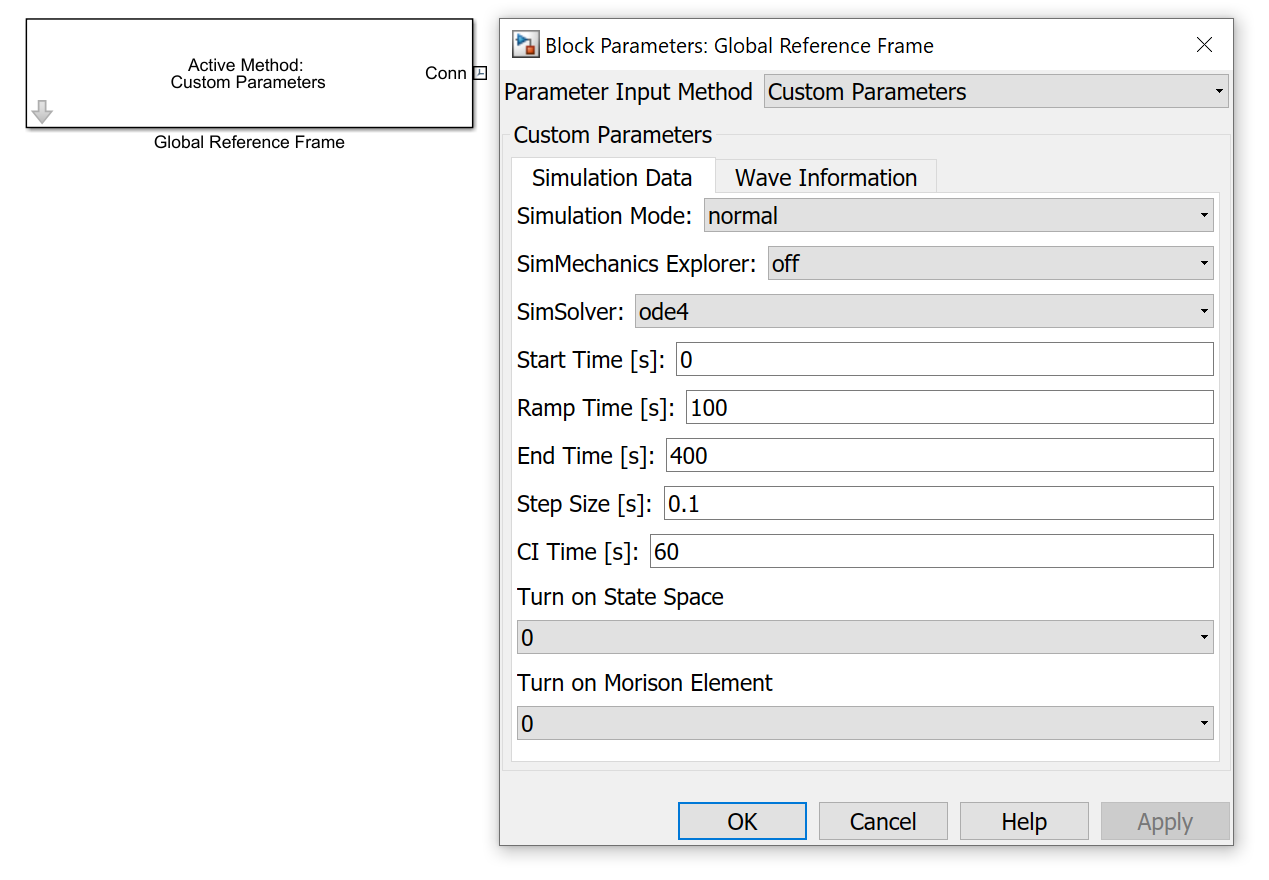Close the Block Parameters dialog
This screenshot has width=1269, height=880.
(1204, 45)
